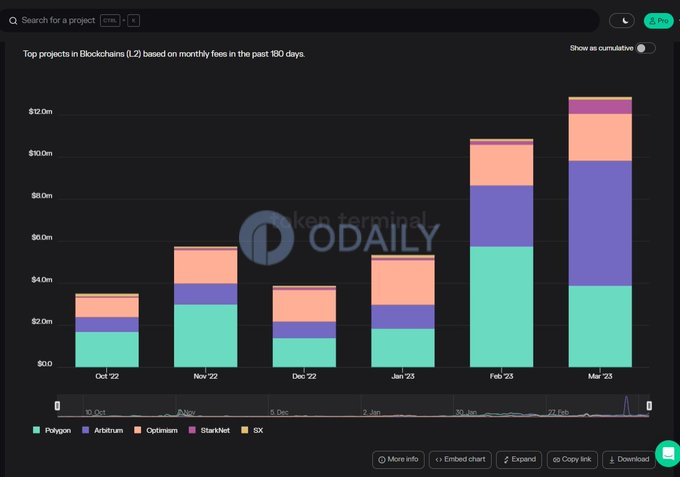
Task: Click the Dec '22 Arbitrum bar segment
Action: tap(304, 330)
